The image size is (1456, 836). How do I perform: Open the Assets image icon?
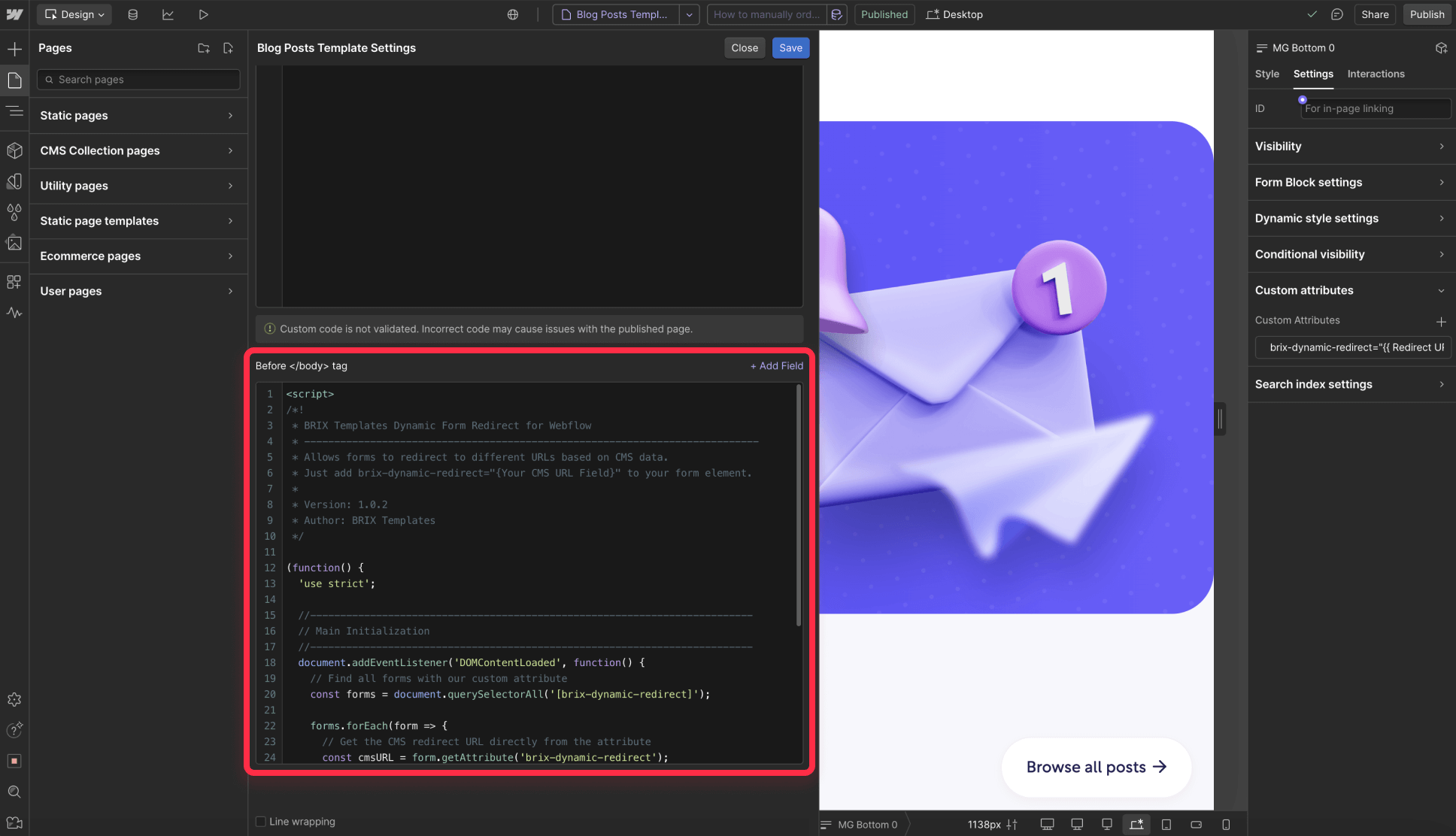click(14, 243)
